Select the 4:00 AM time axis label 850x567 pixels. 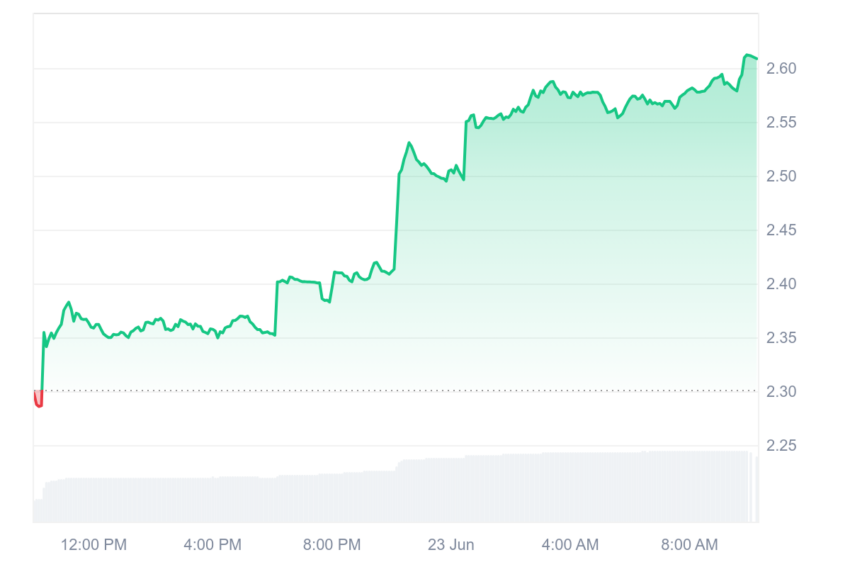point(570,545)
